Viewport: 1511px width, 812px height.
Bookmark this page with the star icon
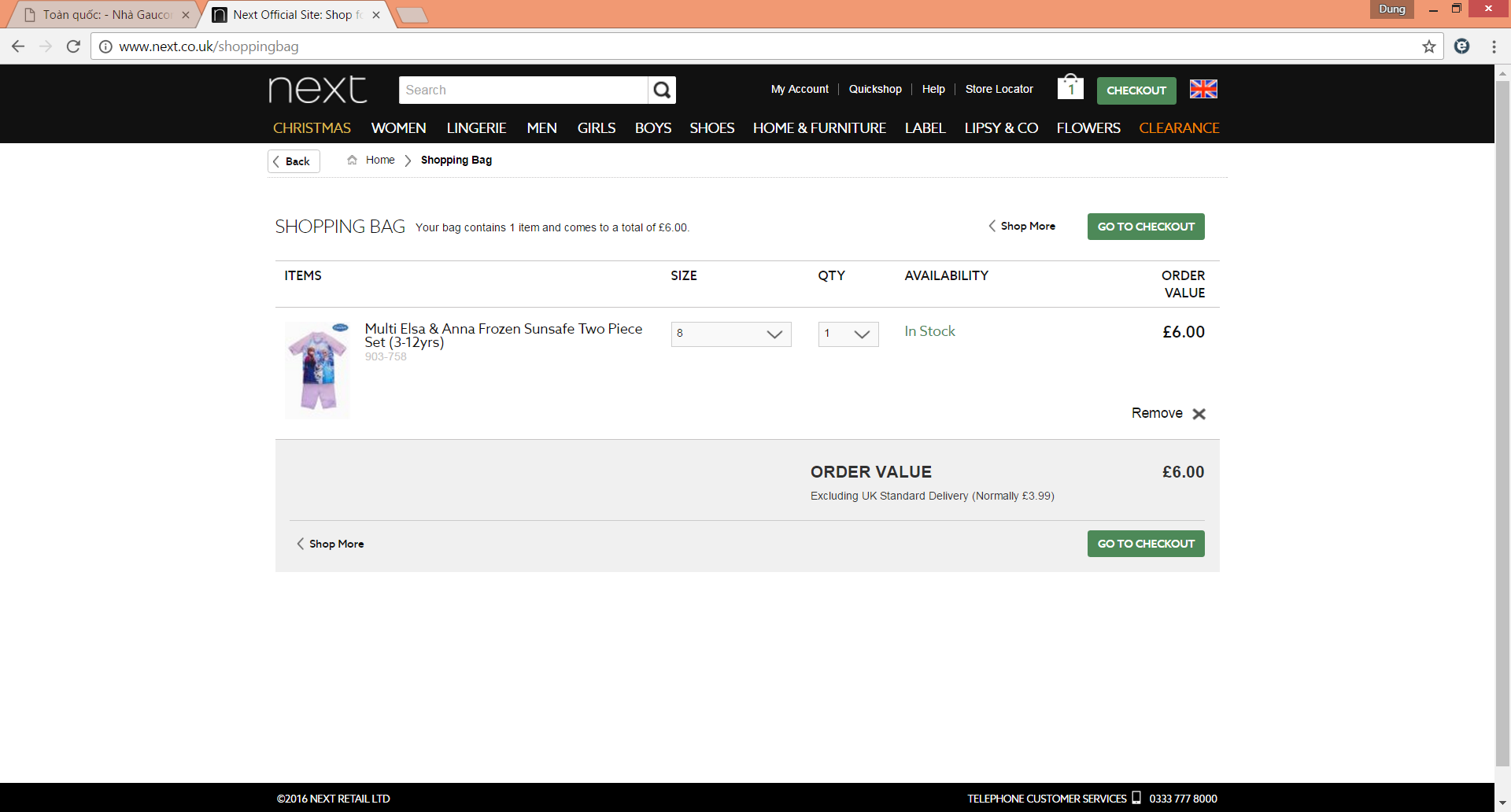[x=1428, y=46]
